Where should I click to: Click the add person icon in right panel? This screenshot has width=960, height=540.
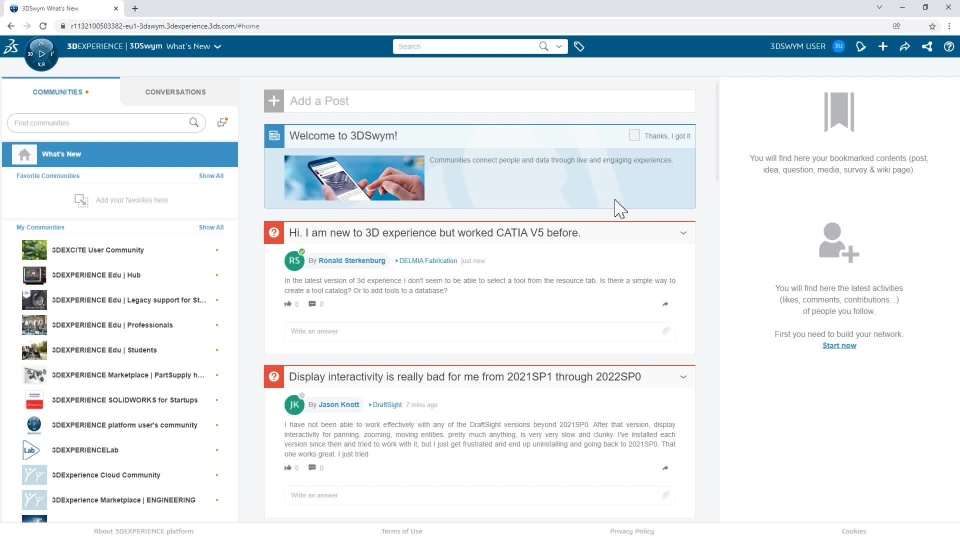pos(839,243)
